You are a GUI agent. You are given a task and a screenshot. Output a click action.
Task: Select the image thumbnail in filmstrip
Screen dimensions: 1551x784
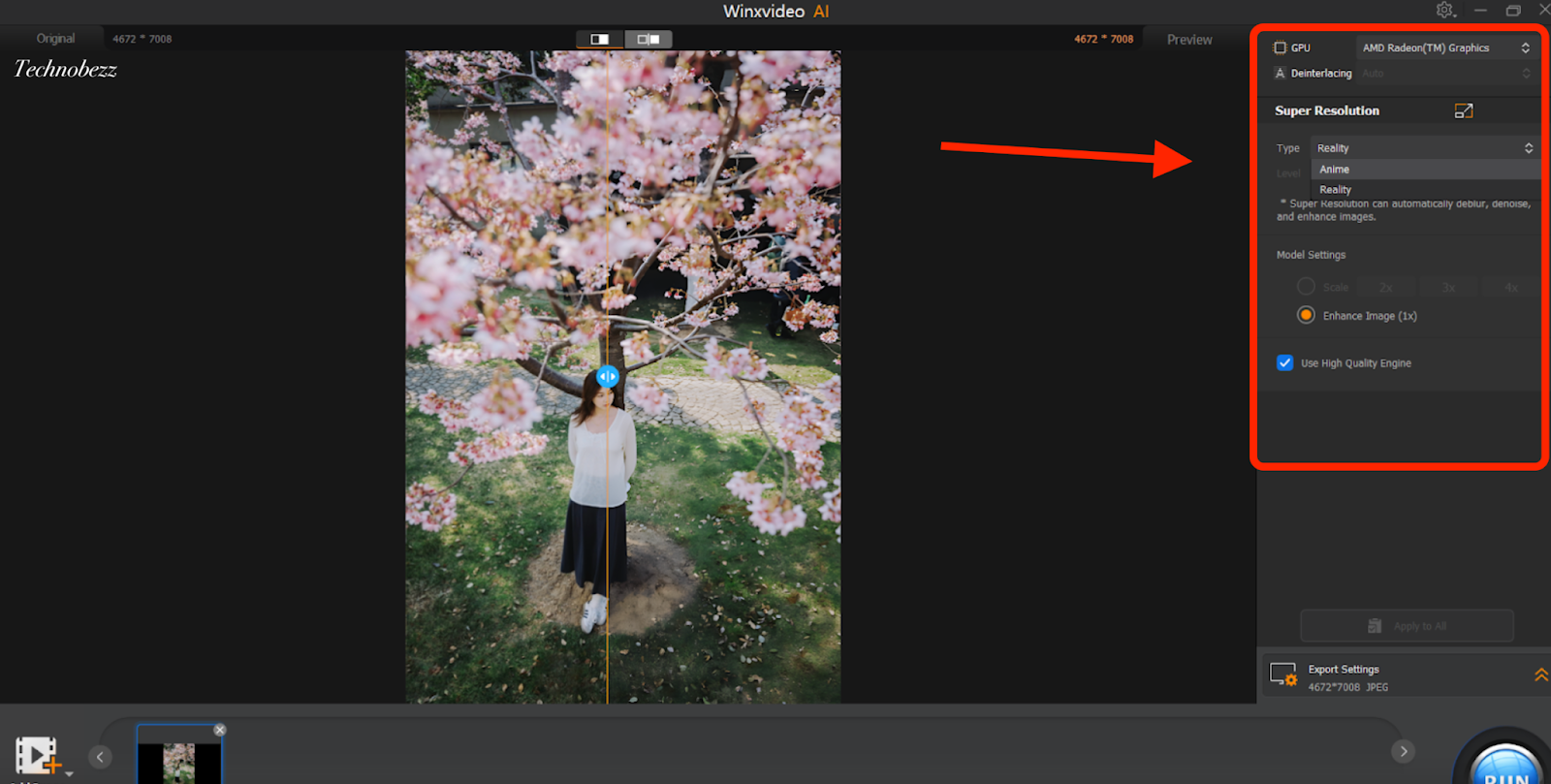tap(179, 754)
